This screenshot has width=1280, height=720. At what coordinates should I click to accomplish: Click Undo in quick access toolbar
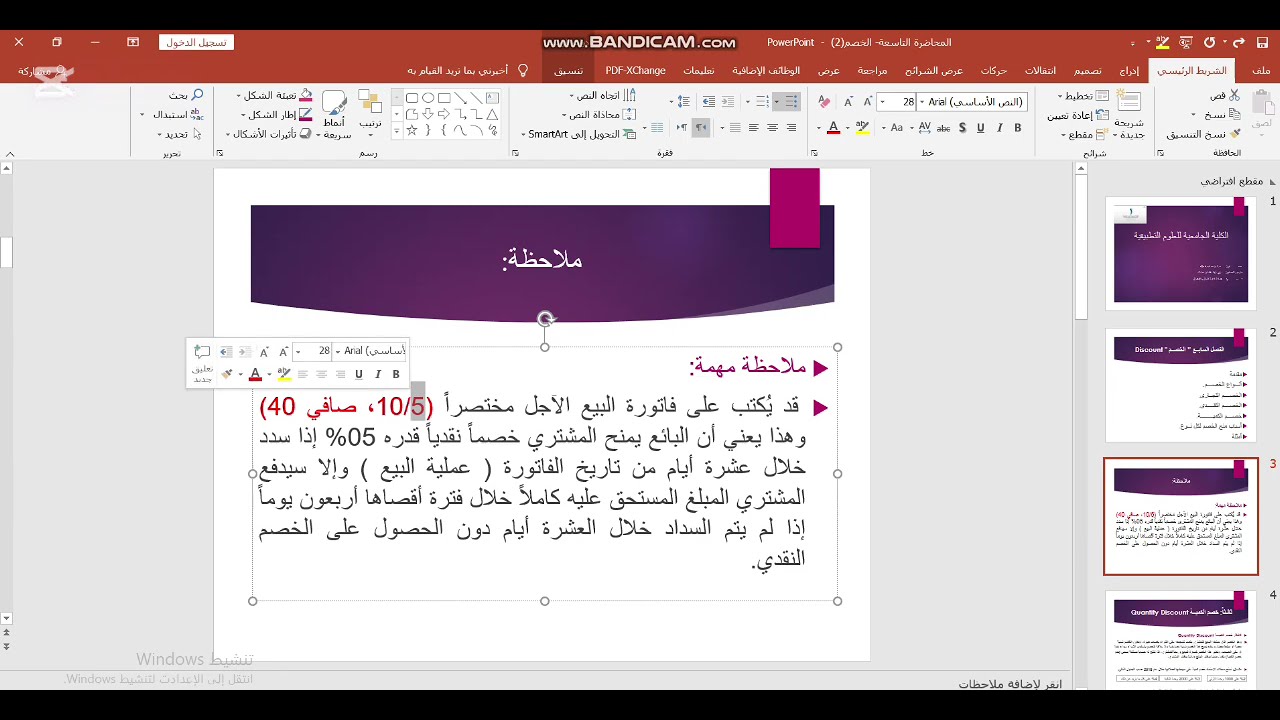pyautogui.click(x=1238, y=42)
